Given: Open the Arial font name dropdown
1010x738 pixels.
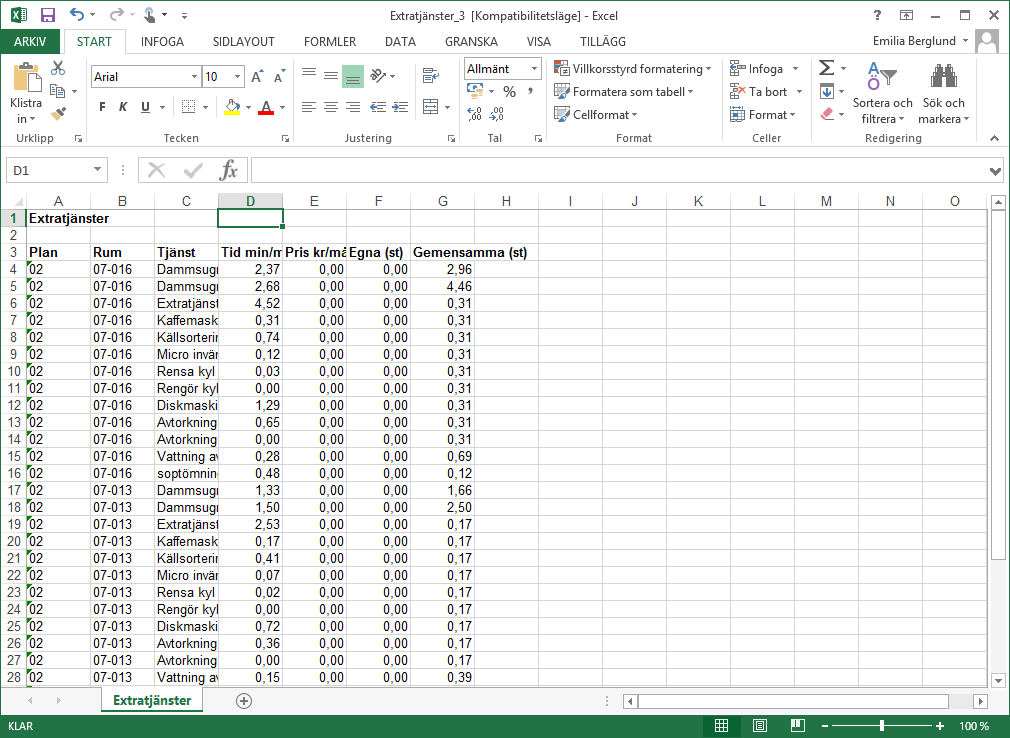Looking at the screenshot, I should (194, 77).
